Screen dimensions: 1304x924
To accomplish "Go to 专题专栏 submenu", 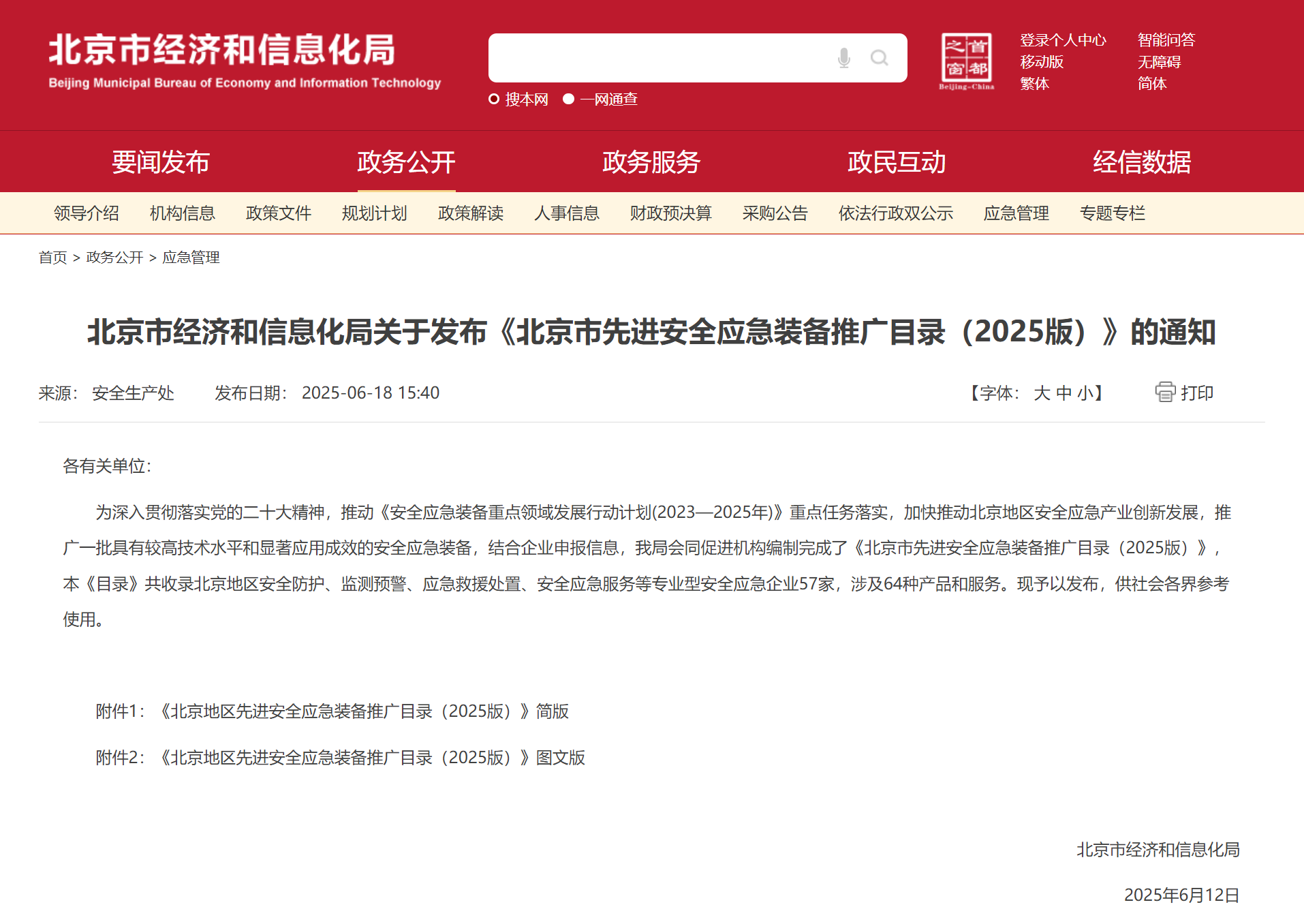I will click(1113, 213).
